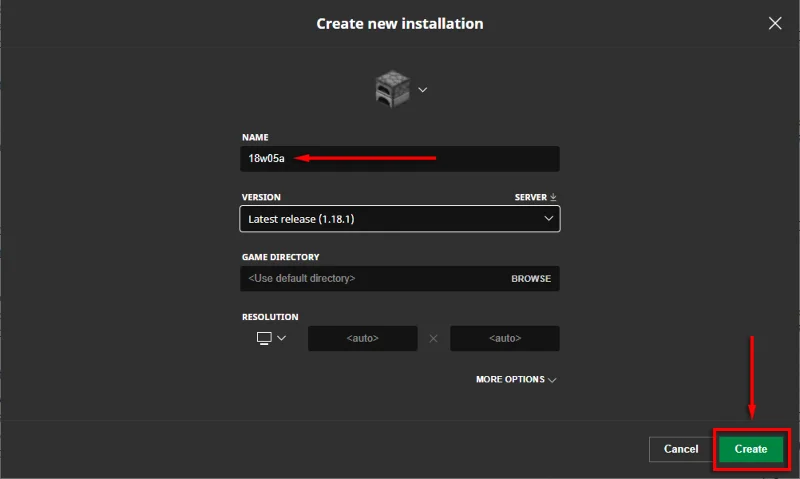Click the green Create button
This screenshot has width=800, height=479.
[751, 449]
